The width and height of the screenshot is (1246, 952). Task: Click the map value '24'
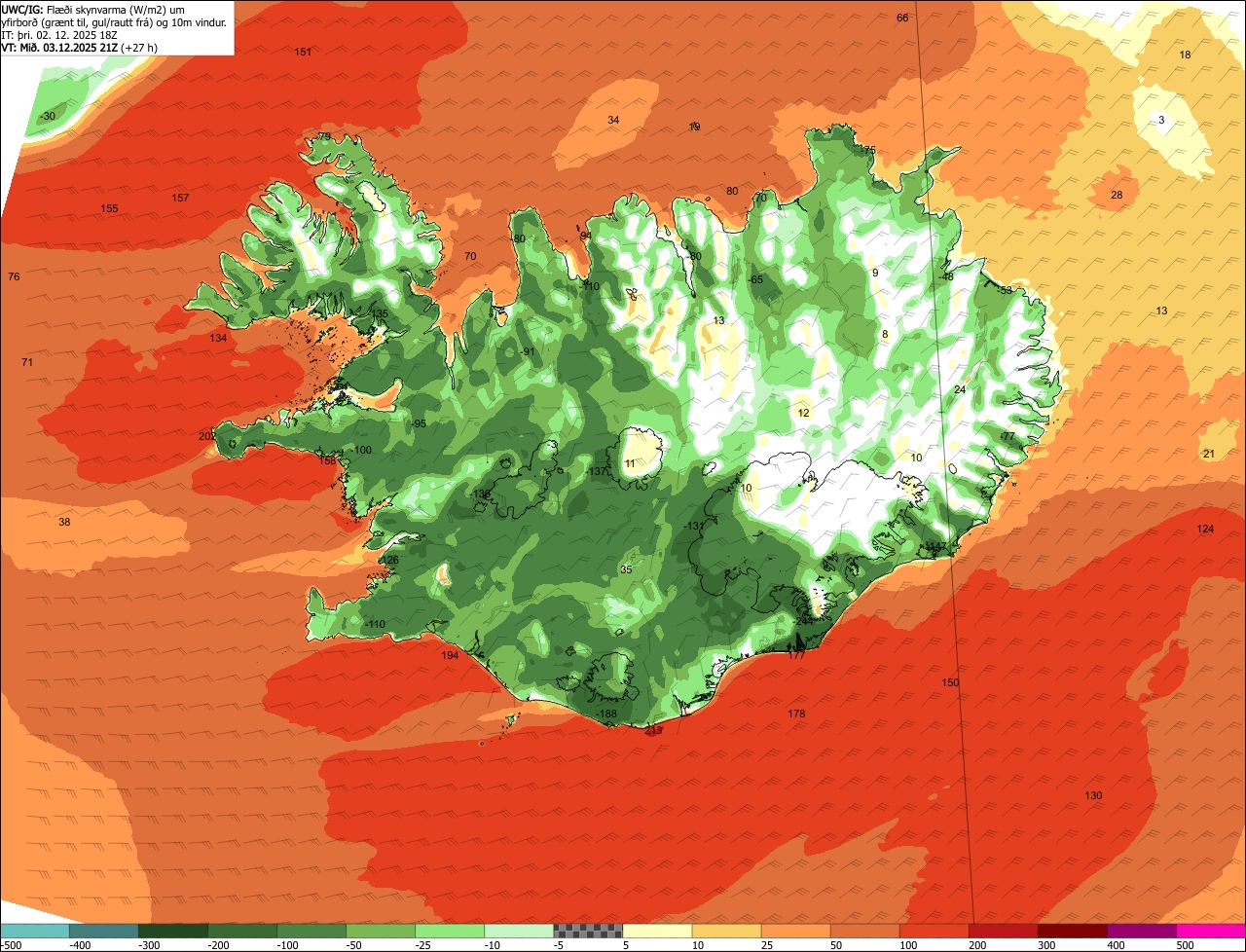[960, 389]
